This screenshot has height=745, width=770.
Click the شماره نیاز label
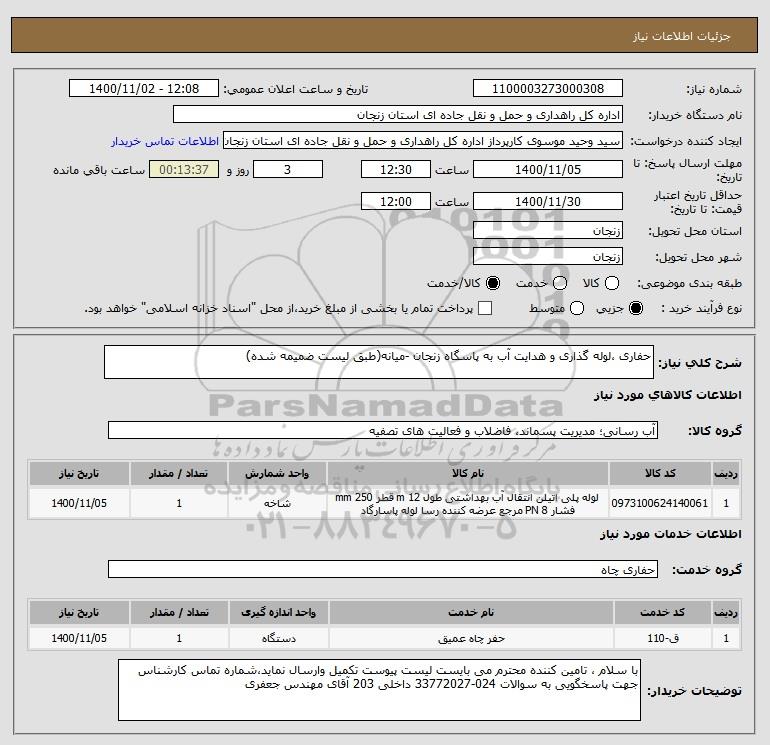(714, 89)
